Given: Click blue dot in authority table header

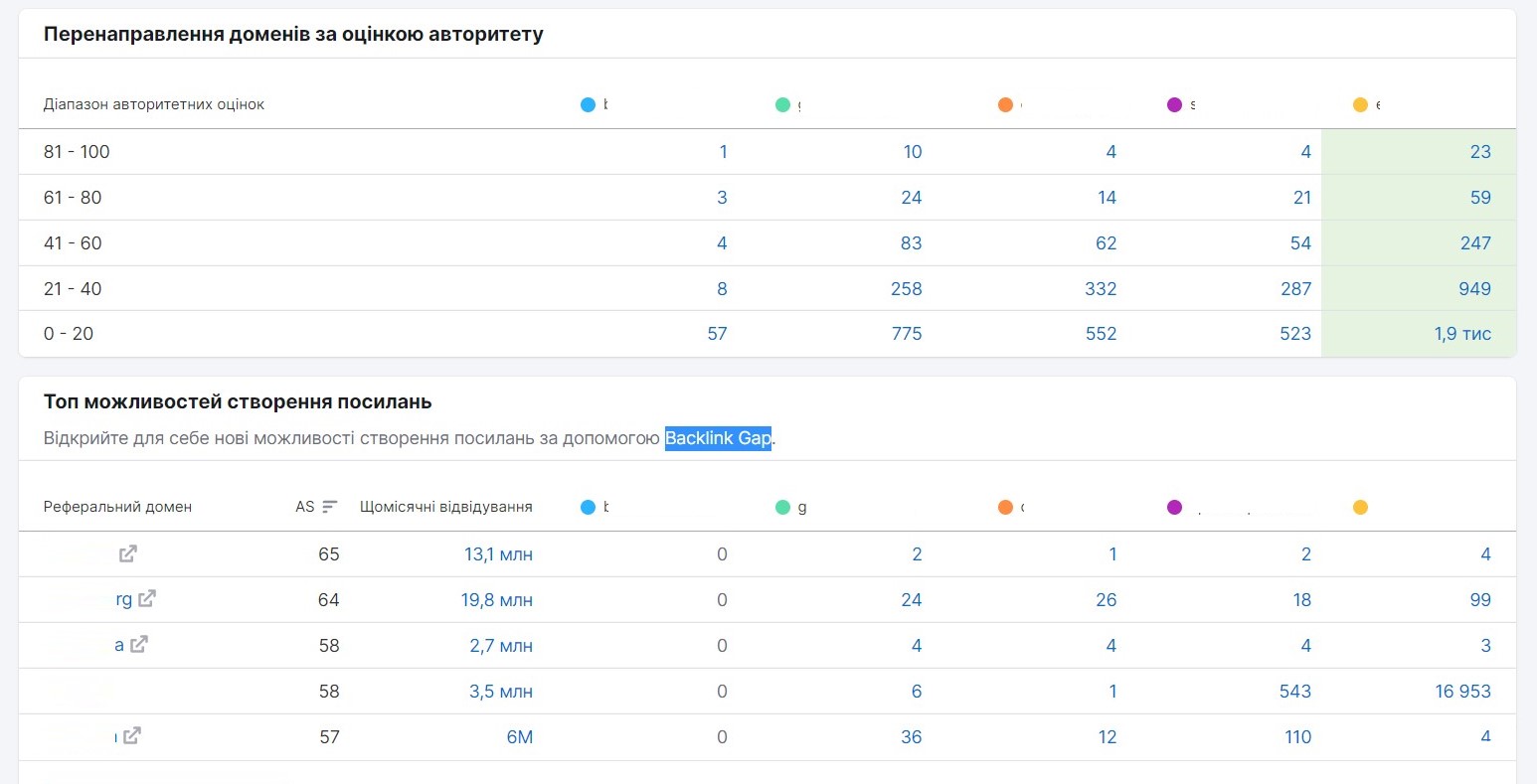Looking at the screenshot, I should [x=588, y=104].
